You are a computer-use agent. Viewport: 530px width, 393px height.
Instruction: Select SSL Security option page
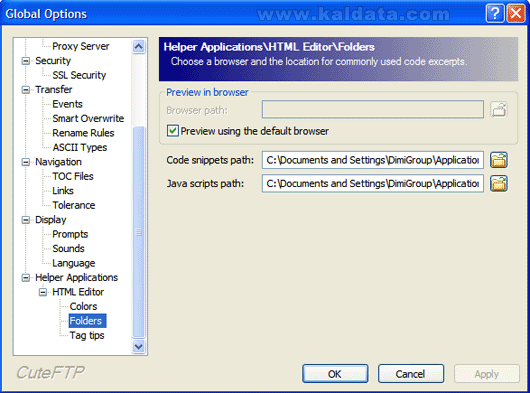click(79, 75)
